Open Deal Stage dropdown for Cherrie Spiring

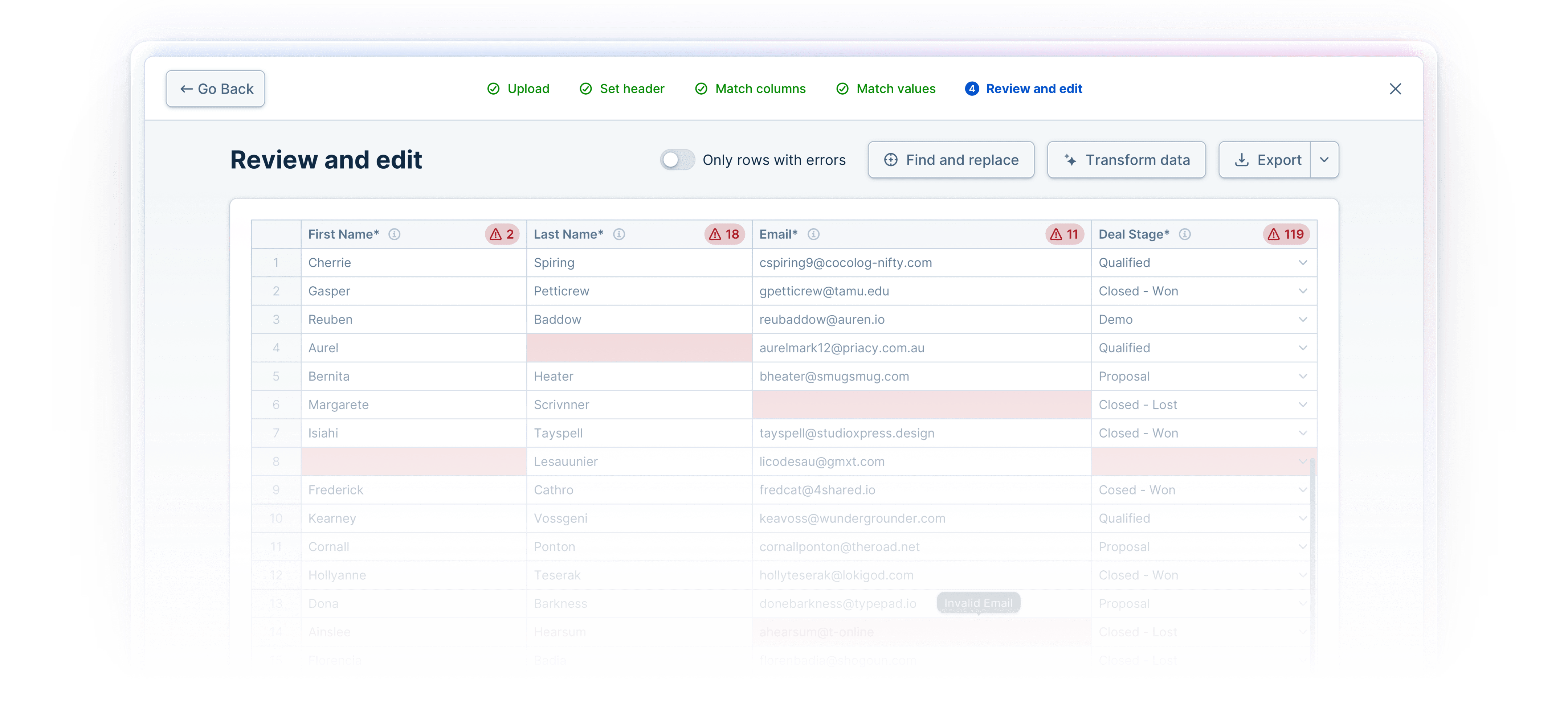(1303, 262)
